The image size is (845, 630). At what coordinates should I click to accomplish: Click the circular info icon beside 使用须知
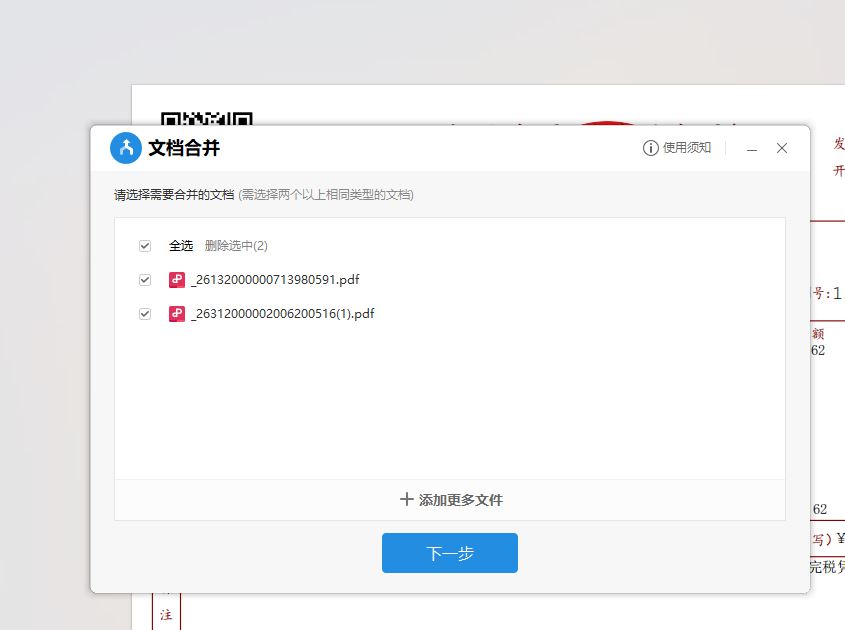pyautogui.click(x=650, y=147)
